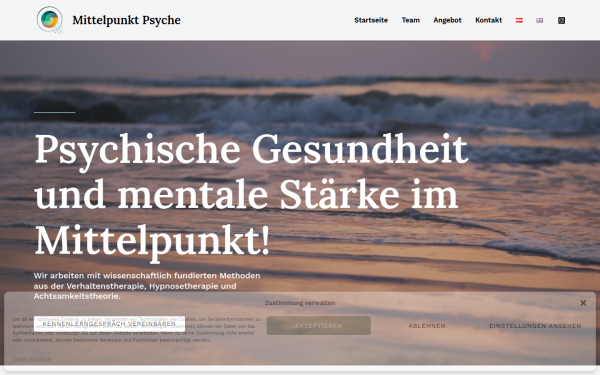Switch to English via the UK flag
Viewport: 600px width, 375px height.
click(x=539, y=20)
